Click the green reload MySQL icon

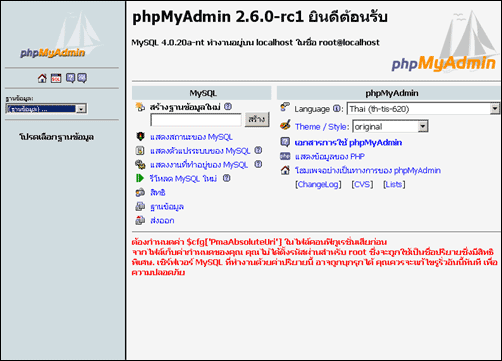(x=140, y=178)
